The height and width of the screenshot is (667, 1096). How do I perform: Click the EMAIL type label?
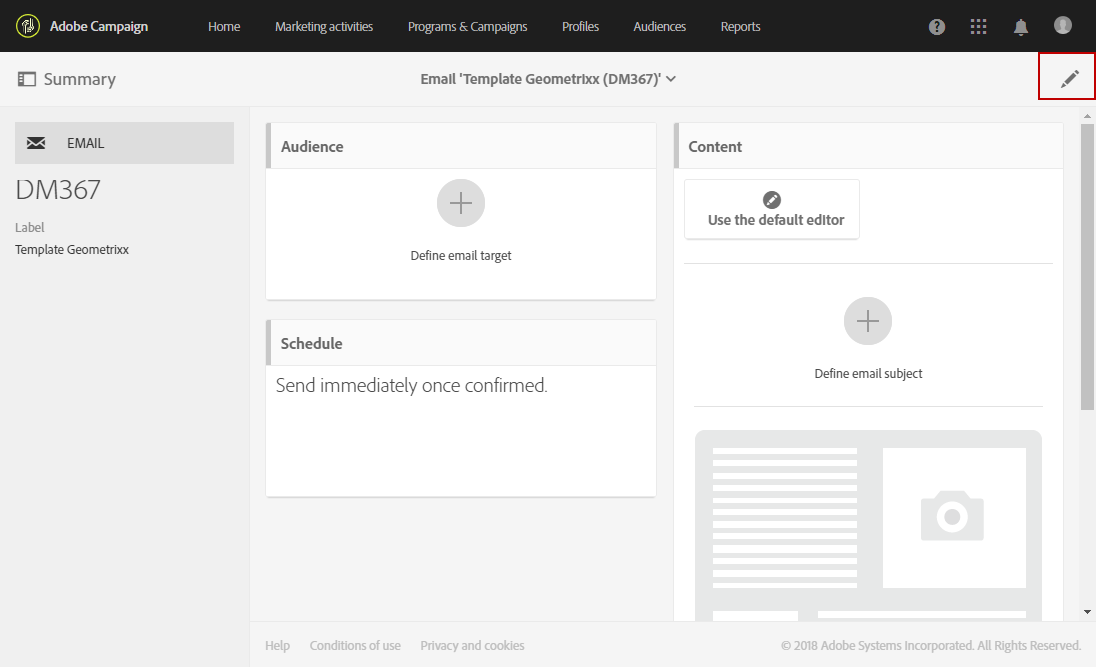coord(85,143)
